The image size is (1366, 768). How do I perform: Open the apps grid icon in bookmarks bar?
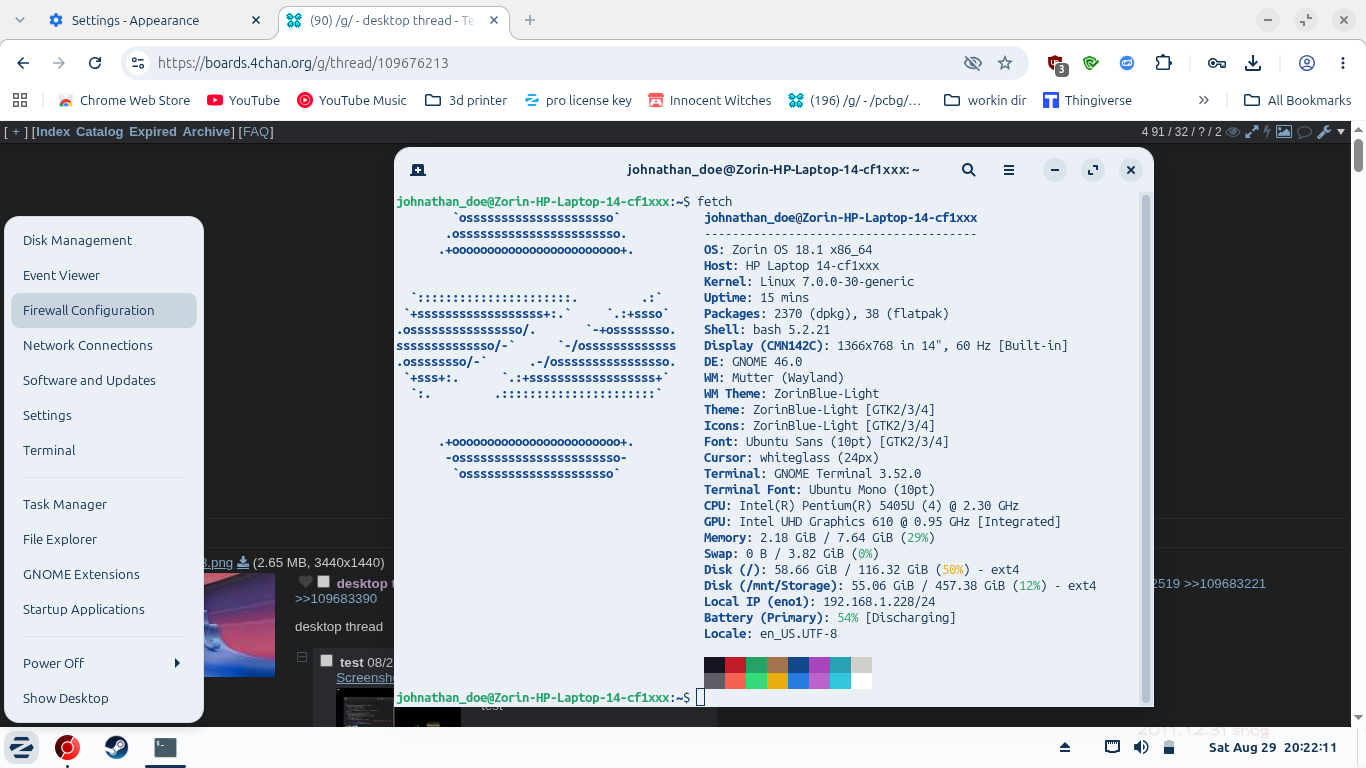tap(19, 100)
